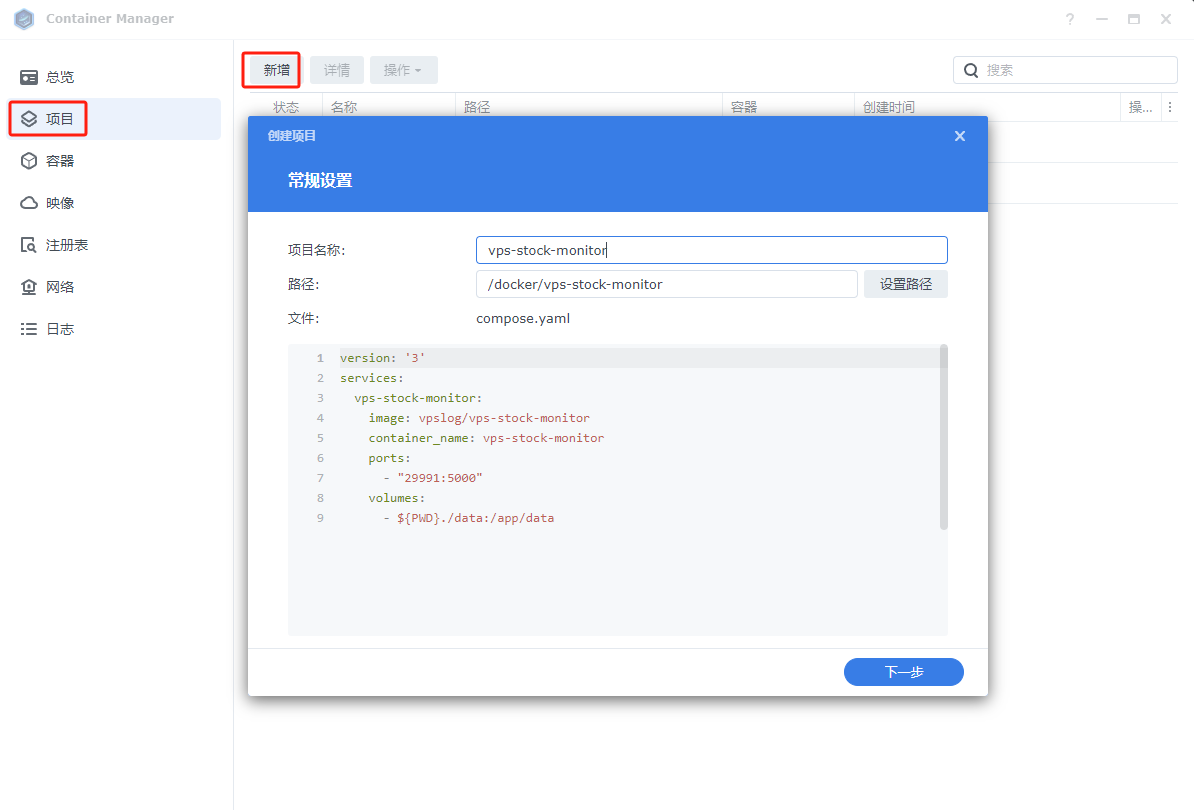Click the 网络 house sidebar icon
This screenshot has width=1194, height=810.
pyautogui.click(x=29, y=286)
